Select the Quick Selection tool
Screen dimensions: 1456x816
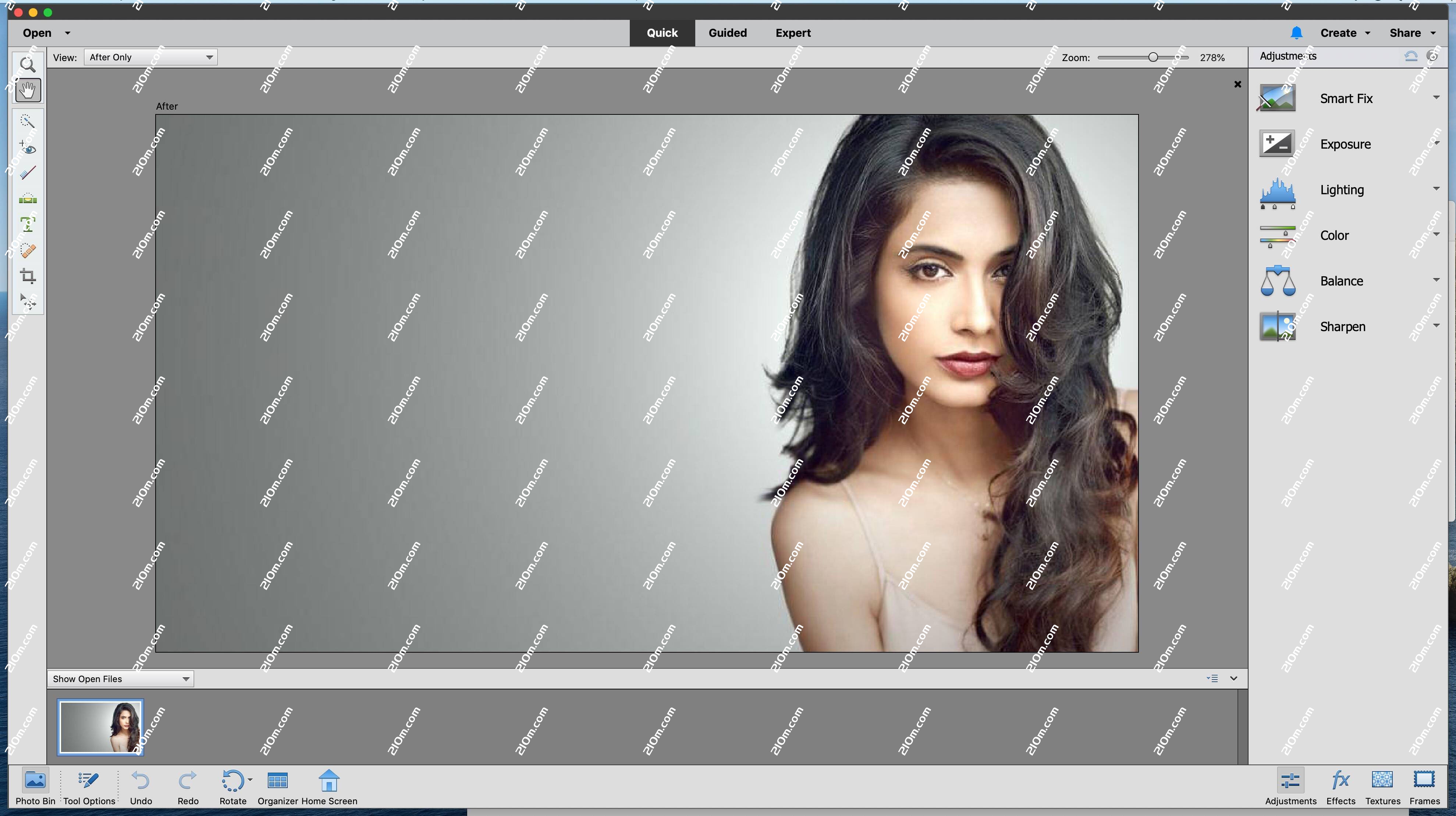pos(28,121)
